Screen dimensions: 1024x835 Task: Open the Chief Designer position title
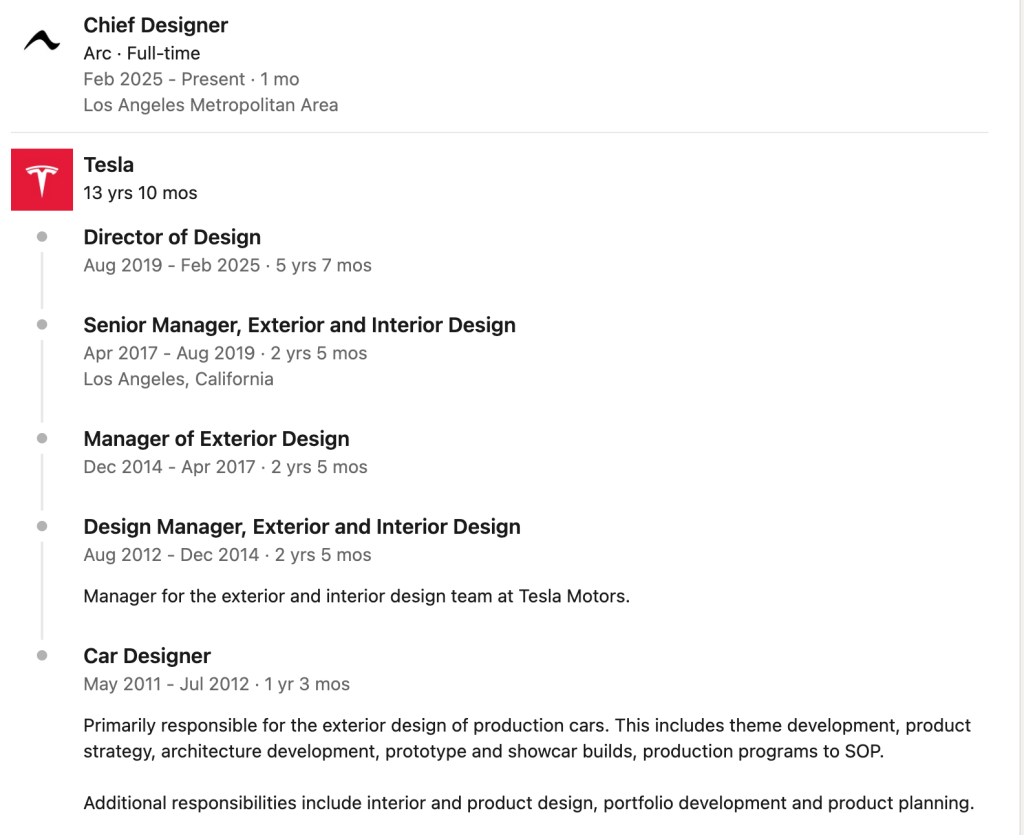(155, 25)
